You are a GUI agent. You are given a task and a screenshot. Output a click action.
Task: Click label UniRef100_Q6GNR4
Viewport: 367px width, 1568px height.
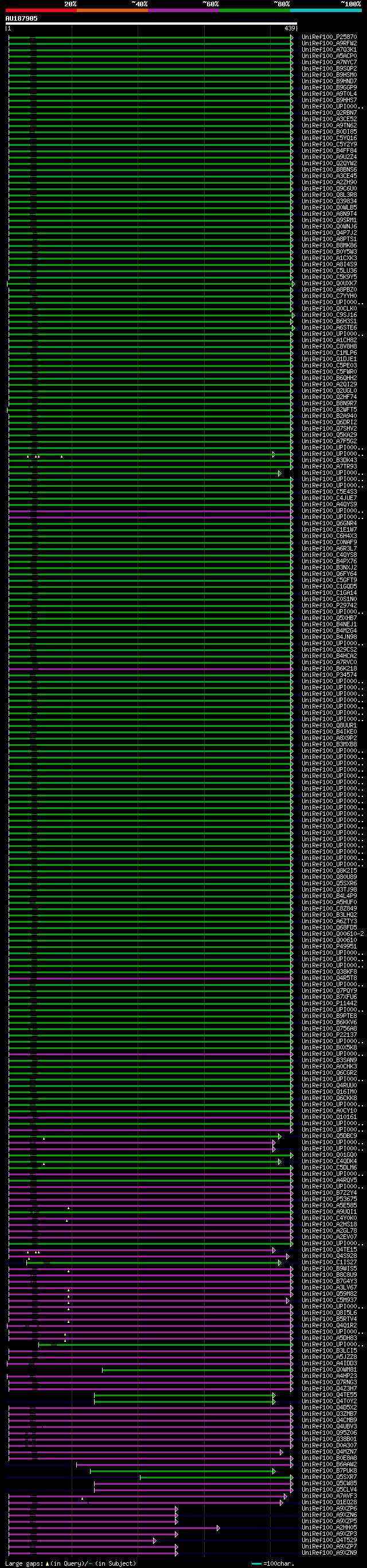(x=329, y=523)
